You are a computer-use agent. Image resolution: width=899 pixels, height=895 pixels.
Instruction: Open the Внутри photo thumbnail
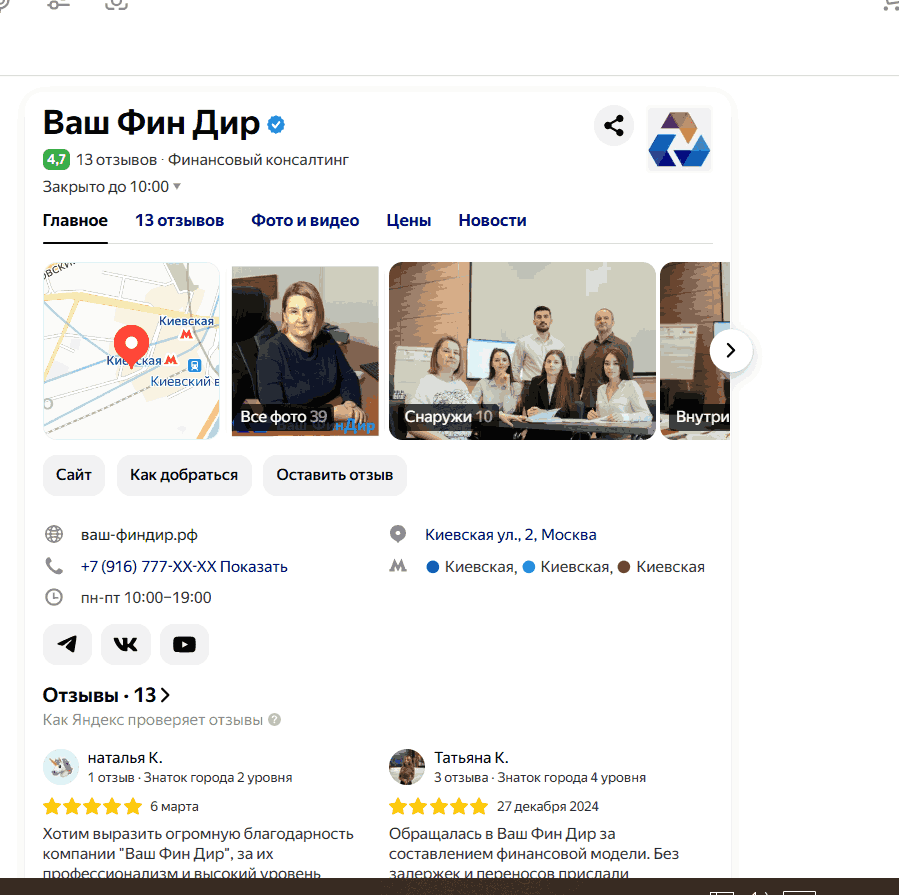pos(695,351)
